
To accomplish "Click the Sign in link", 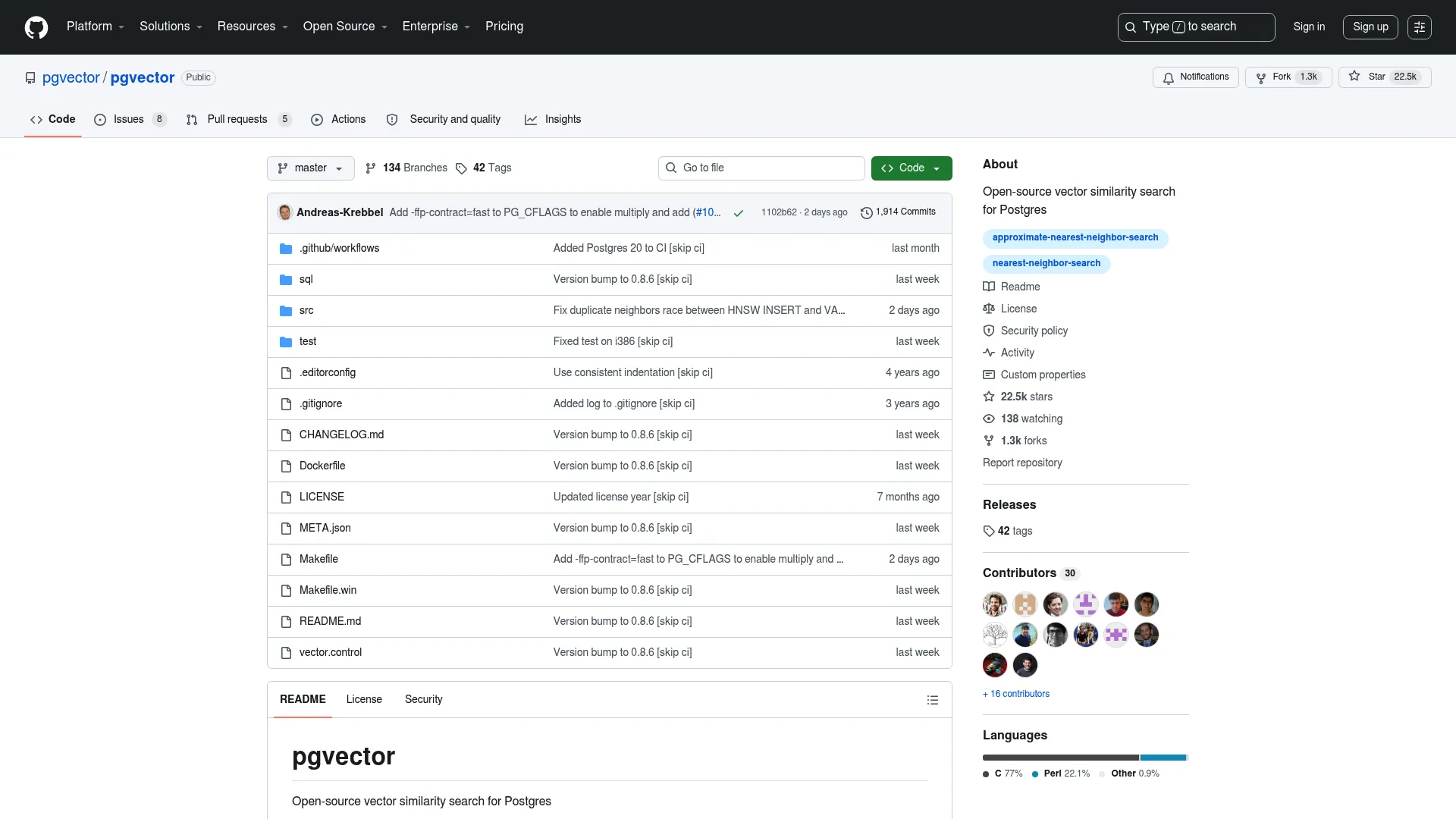I will coord(1309,27).
